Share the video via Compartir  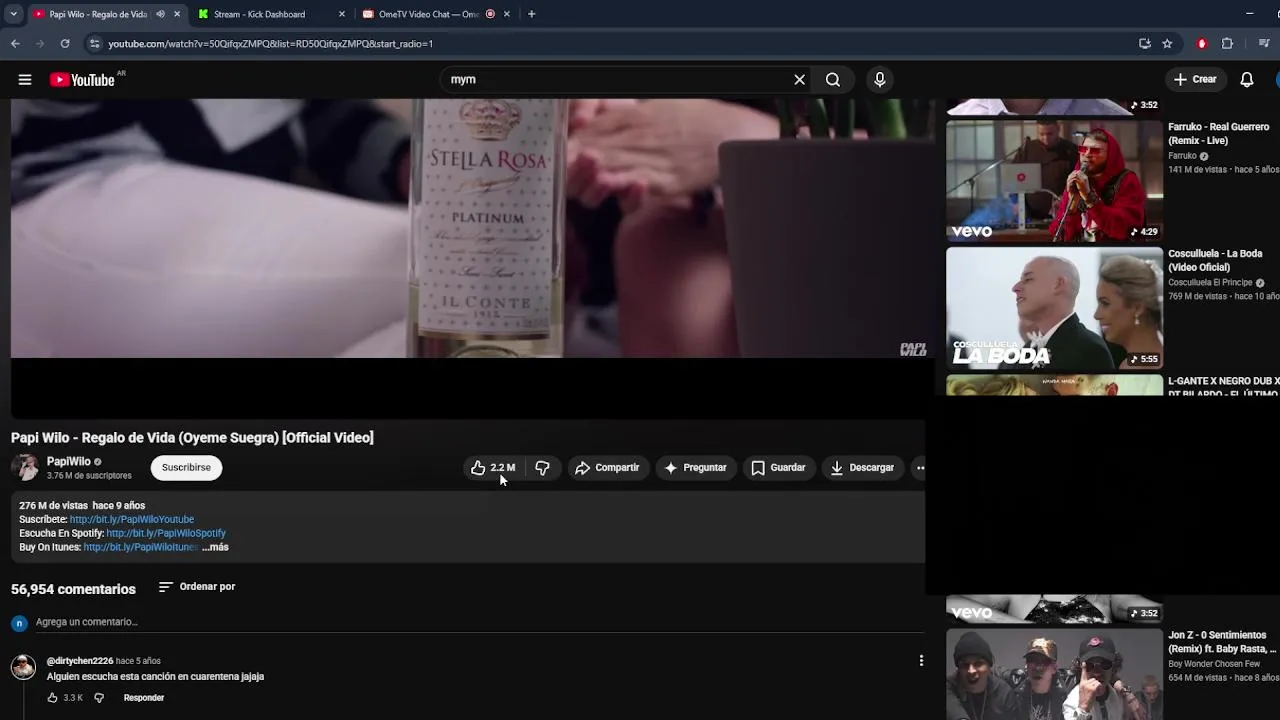coord(607,468)
